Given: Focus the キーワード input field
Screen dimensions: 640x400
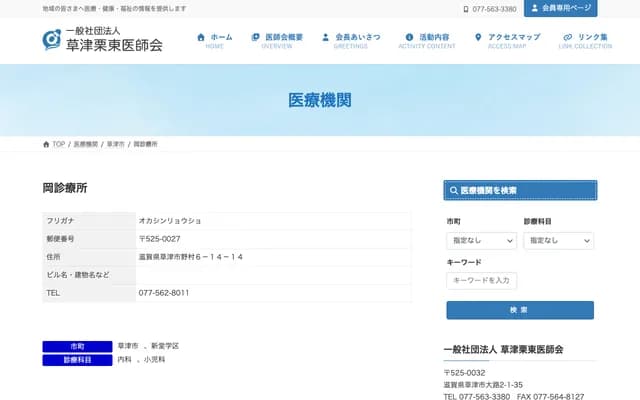Looking at the screenshot, I should [x=481, y=281].
